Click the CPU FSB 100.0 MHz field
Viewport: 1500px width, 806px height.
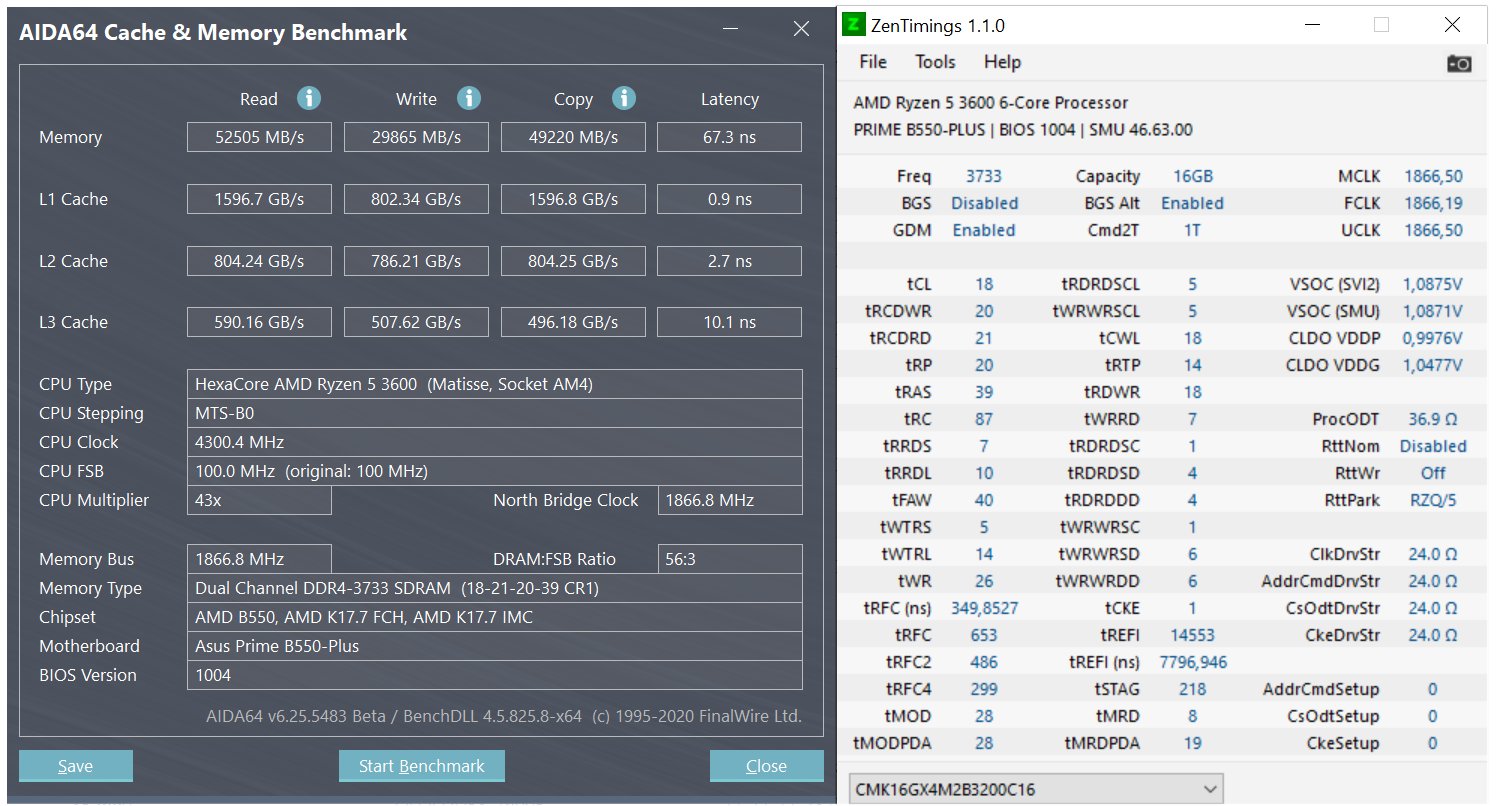tap(495, 471)
